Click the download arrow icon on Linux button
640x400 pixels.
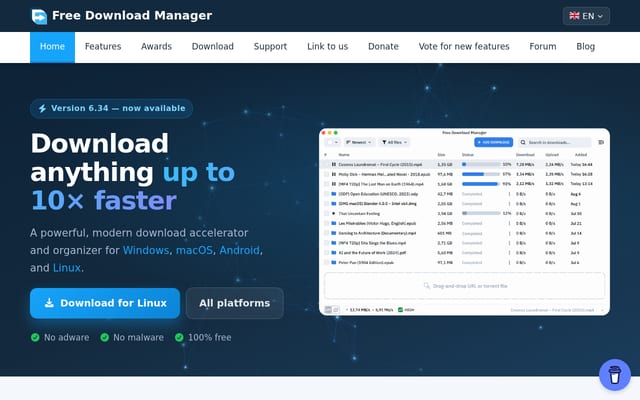coord(49,303)
